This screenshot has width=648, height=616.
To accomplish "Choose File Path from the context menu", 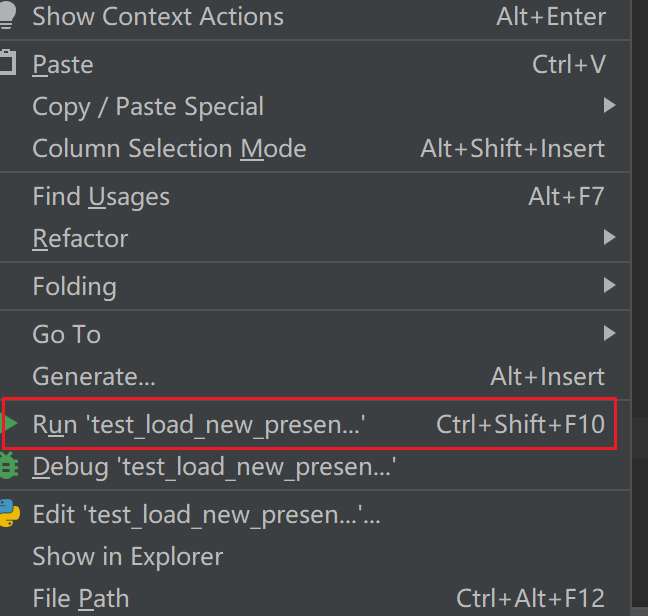I will tap(81, 598).
